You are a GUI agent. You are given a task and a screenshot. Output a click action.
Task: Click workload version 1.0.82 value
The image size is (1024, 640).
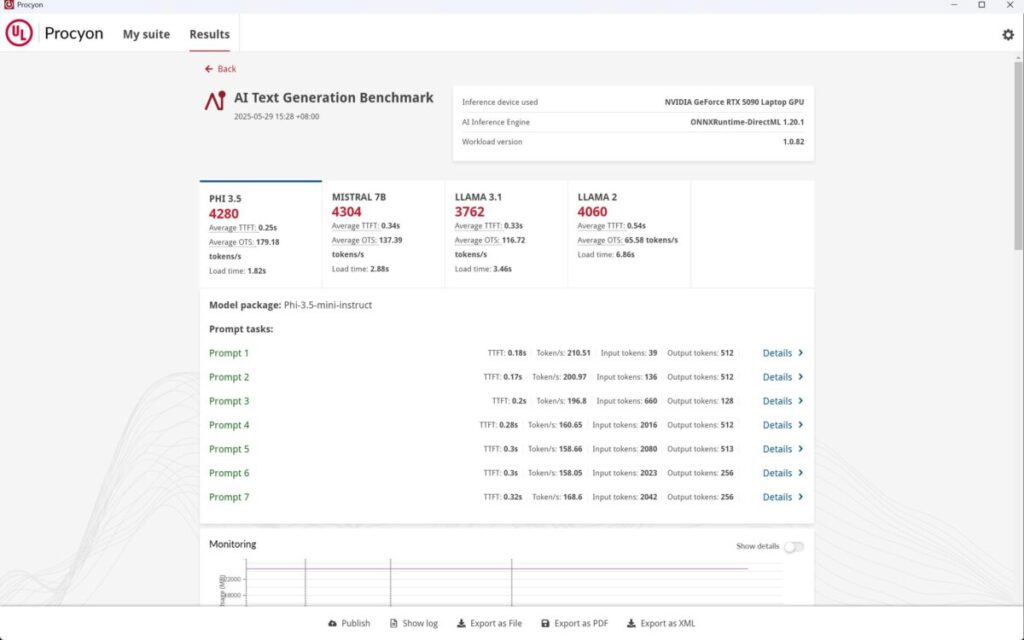tap(793, 142)
